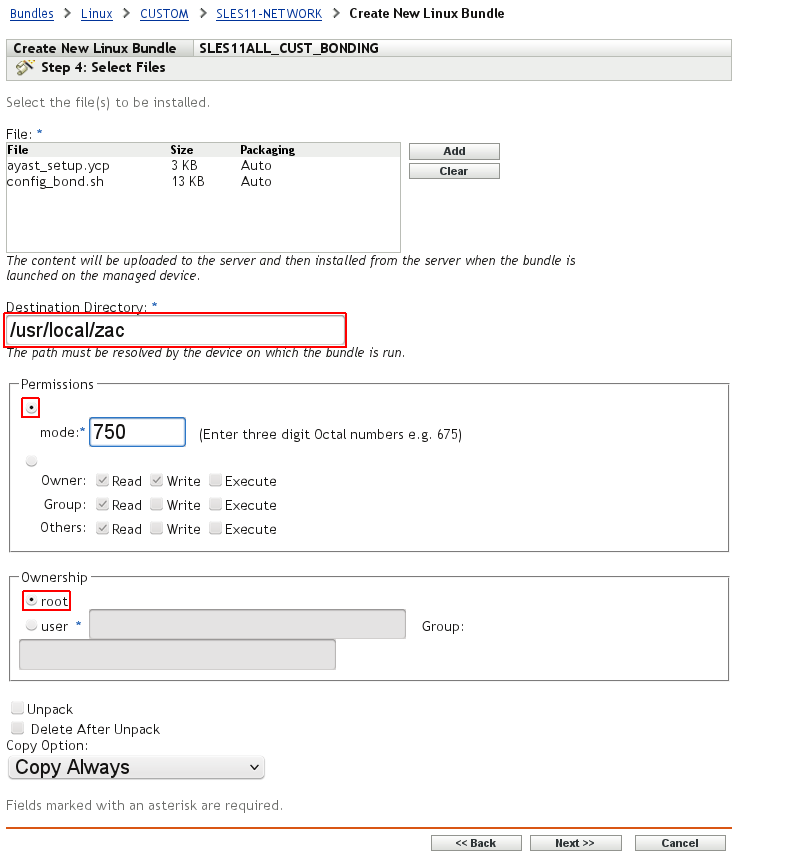Click the Clear files button
The width and height of the screenshot is (803, 857).
(x=454, y=171)
